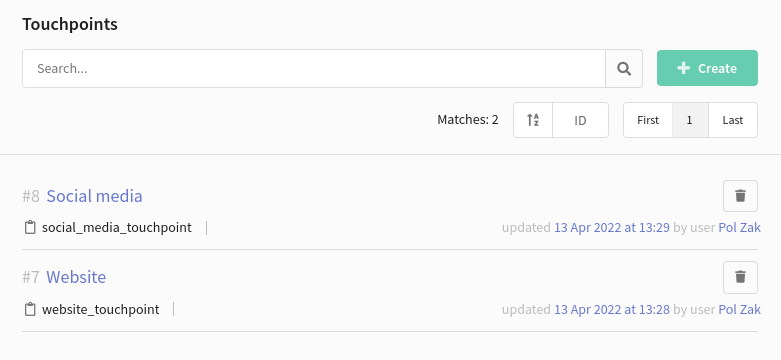
Task: Create a new touchpoint
Action: pyautogui.click(x=707, y=68)
